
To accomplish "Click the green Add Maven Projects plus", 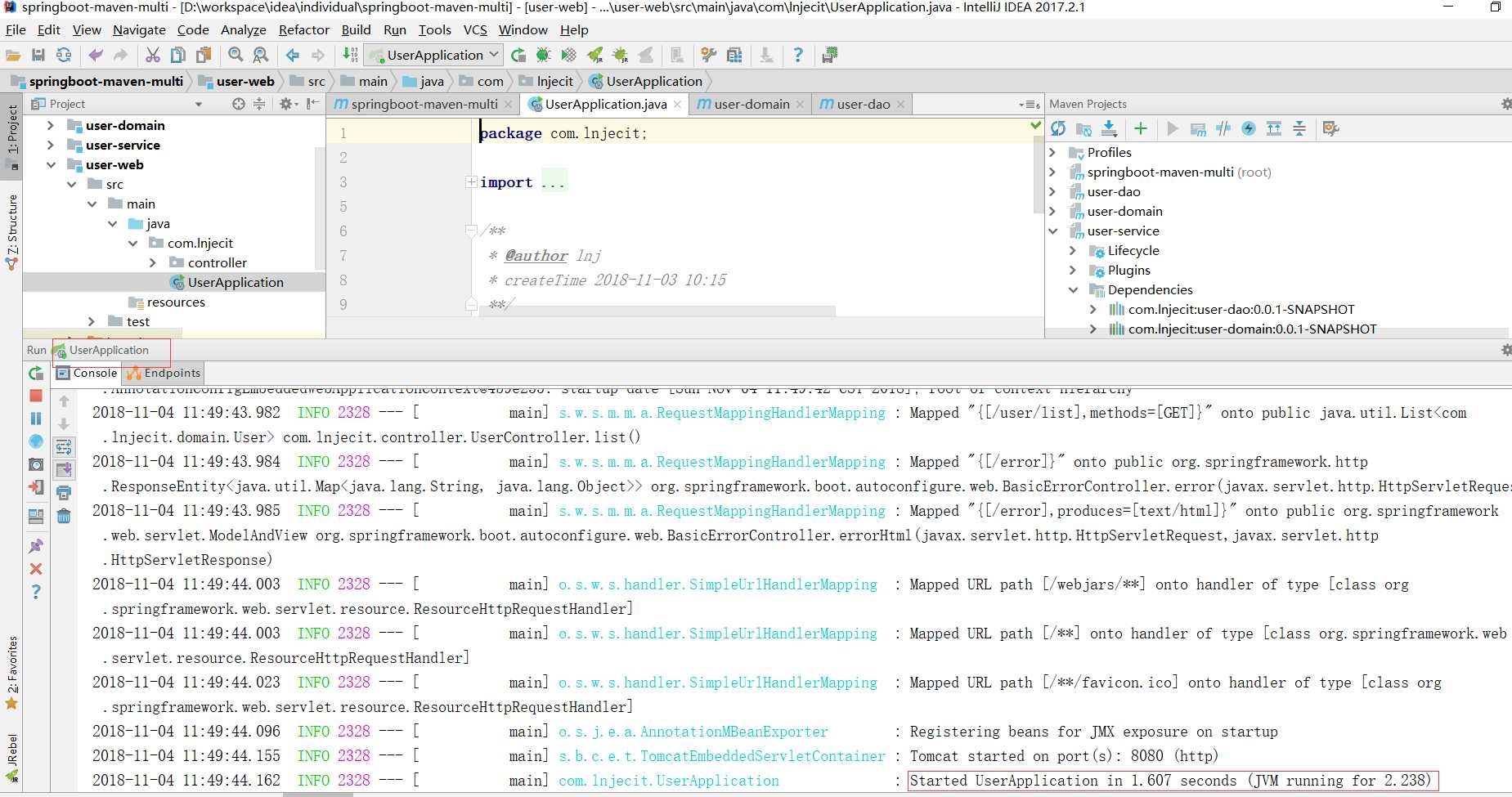I will tap(1141, 128).
